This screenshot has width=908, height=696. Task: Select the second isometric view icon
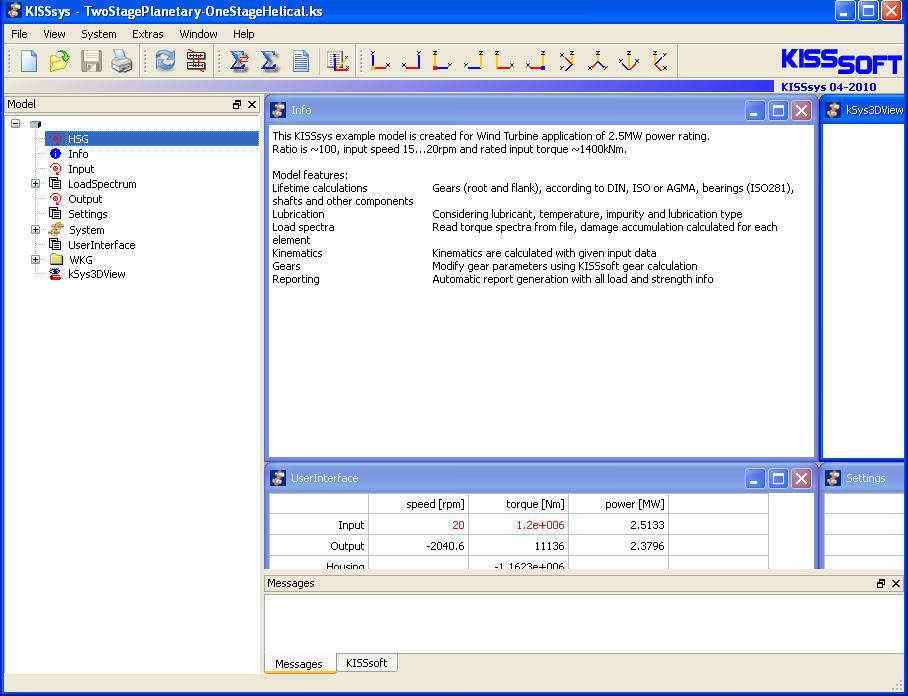point(598,61)
